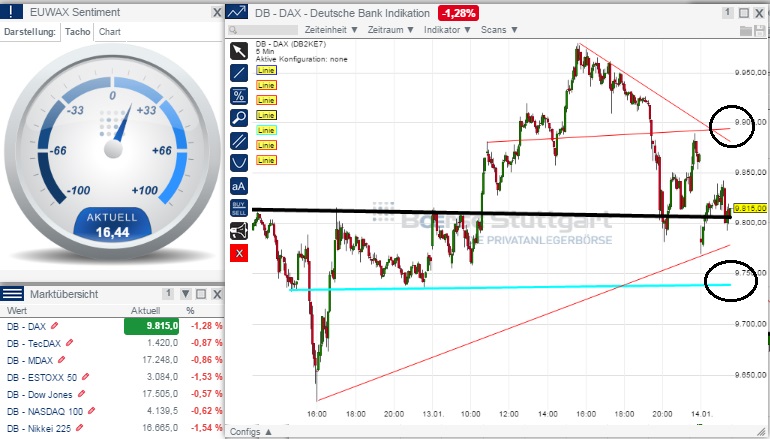Viewport: 770px width, 439px height.
Task: Maximize the DB - DAX chart window
Action: [x=744, y=13]
